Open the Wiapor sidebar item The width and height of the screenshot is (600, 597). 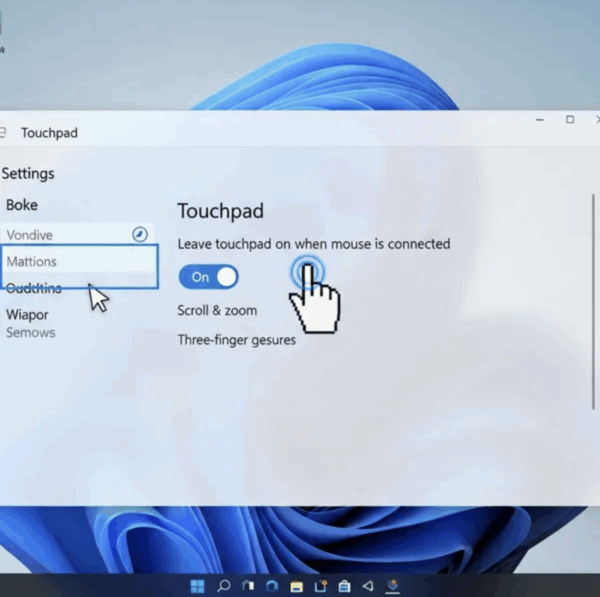[x=27, y=315]
